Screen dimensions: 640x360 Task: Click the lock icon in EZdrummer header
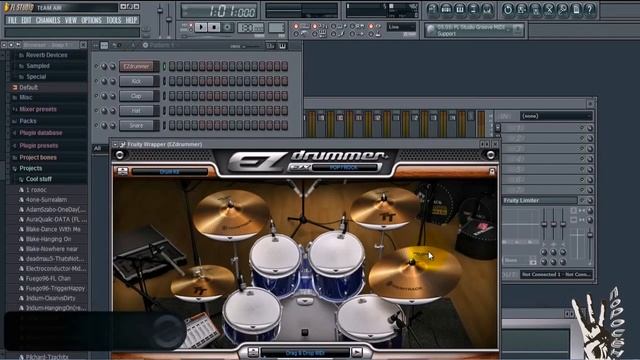[491, 172]
